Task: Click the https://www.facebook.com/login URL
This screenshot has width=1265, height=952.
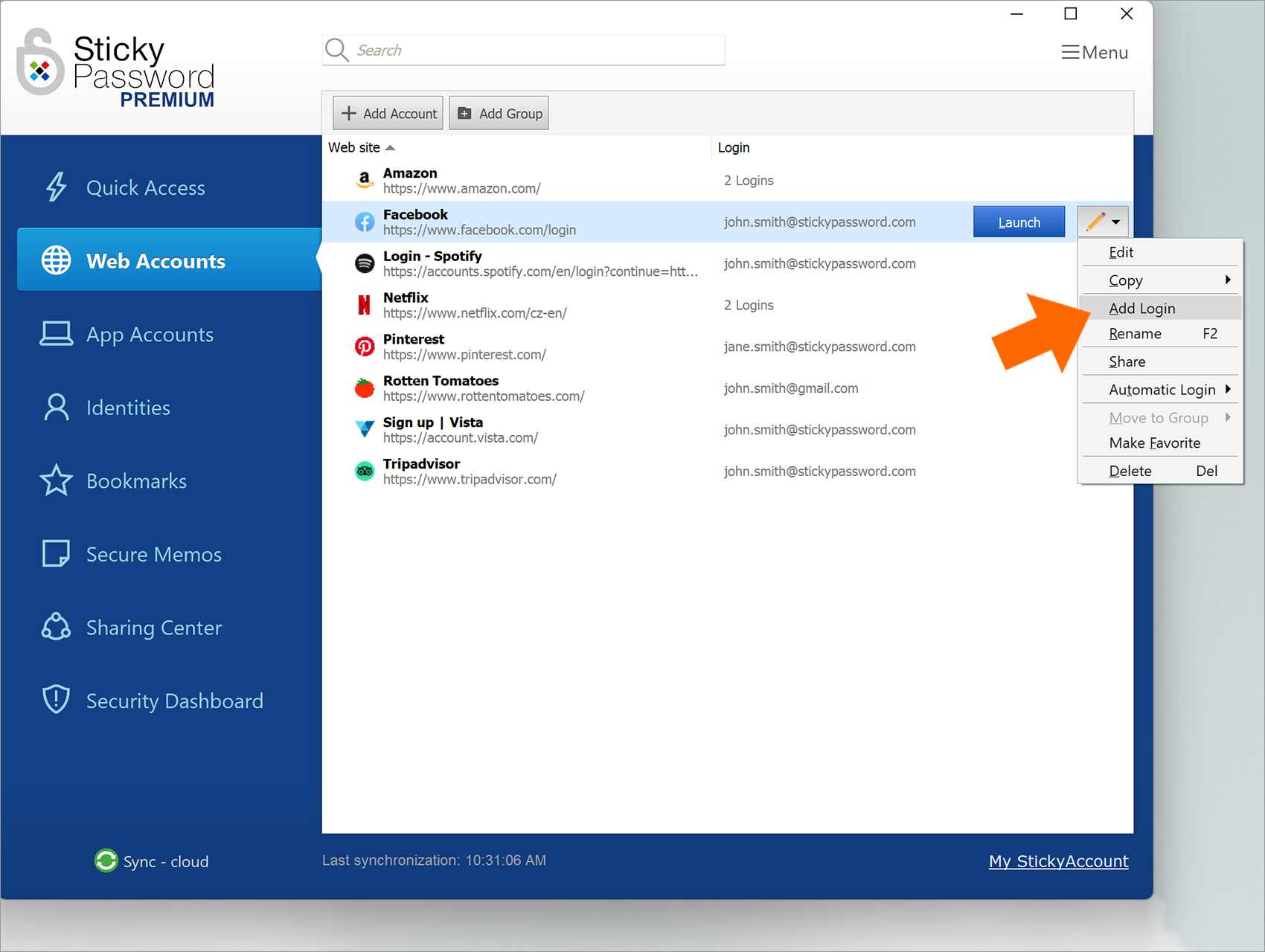Action: (x=479, y=230)
